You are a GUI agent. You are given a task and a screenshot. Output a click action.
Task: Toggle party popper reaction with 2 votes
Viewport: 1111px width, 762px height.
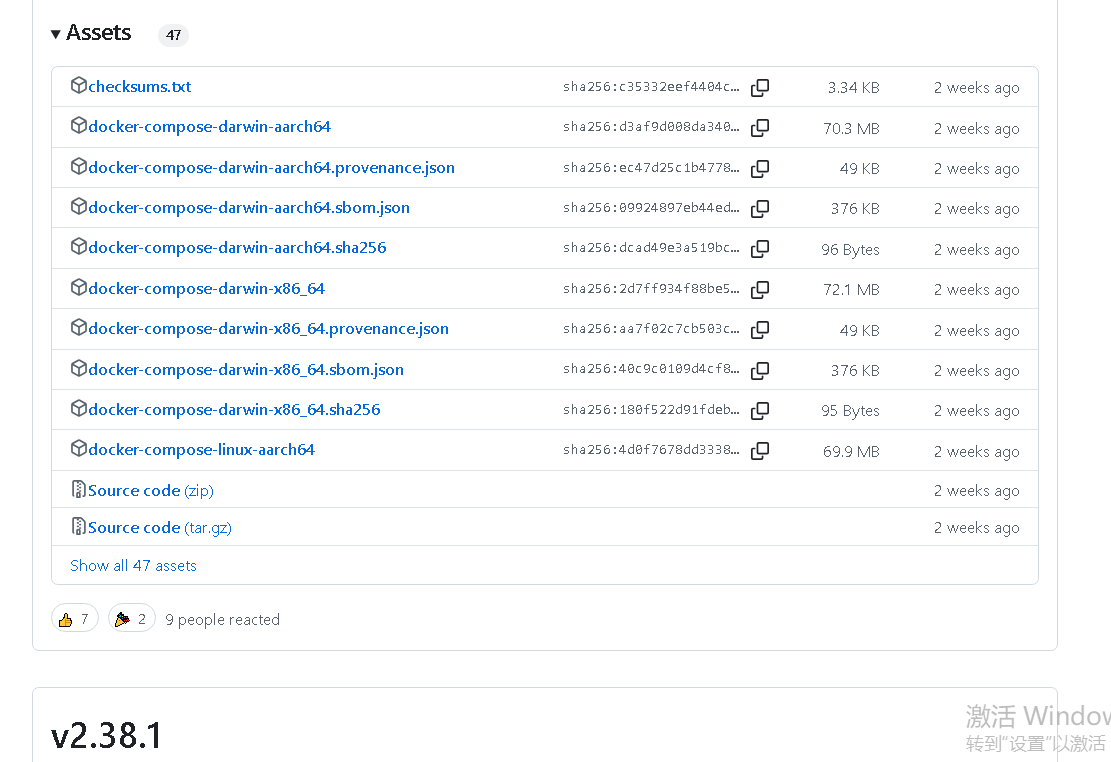tap(131, 619)
